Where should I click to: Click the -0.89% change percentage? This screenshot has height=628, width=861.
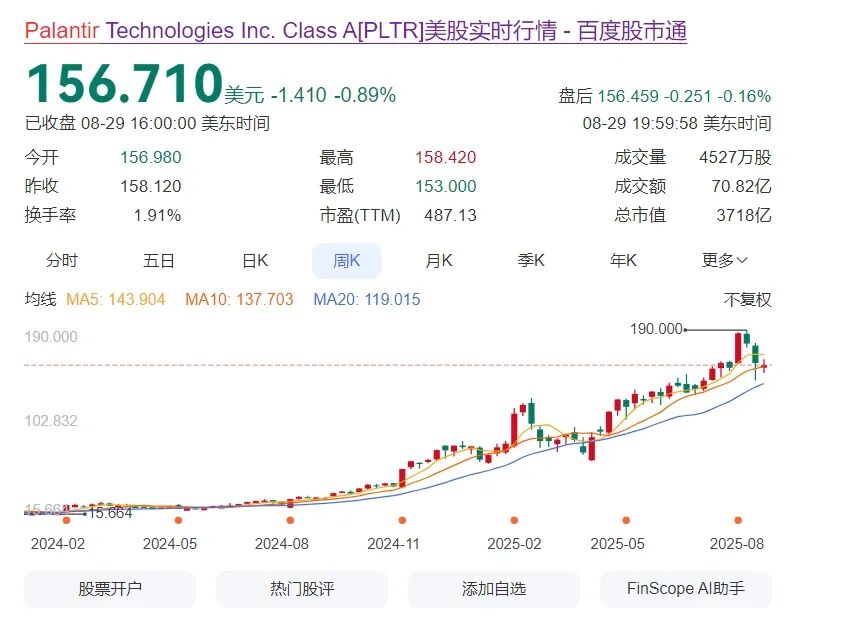[x=365, y=95]
